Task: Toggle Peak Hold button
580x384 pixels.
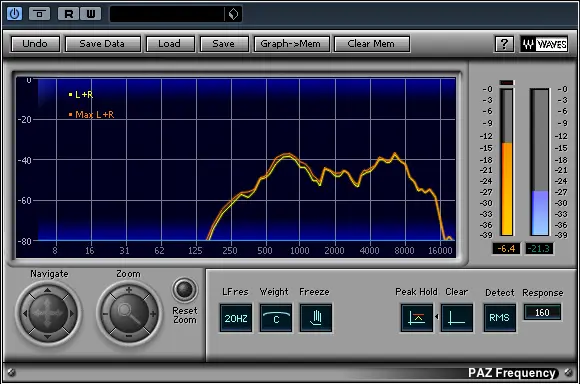Action: (x=417, y=318)
